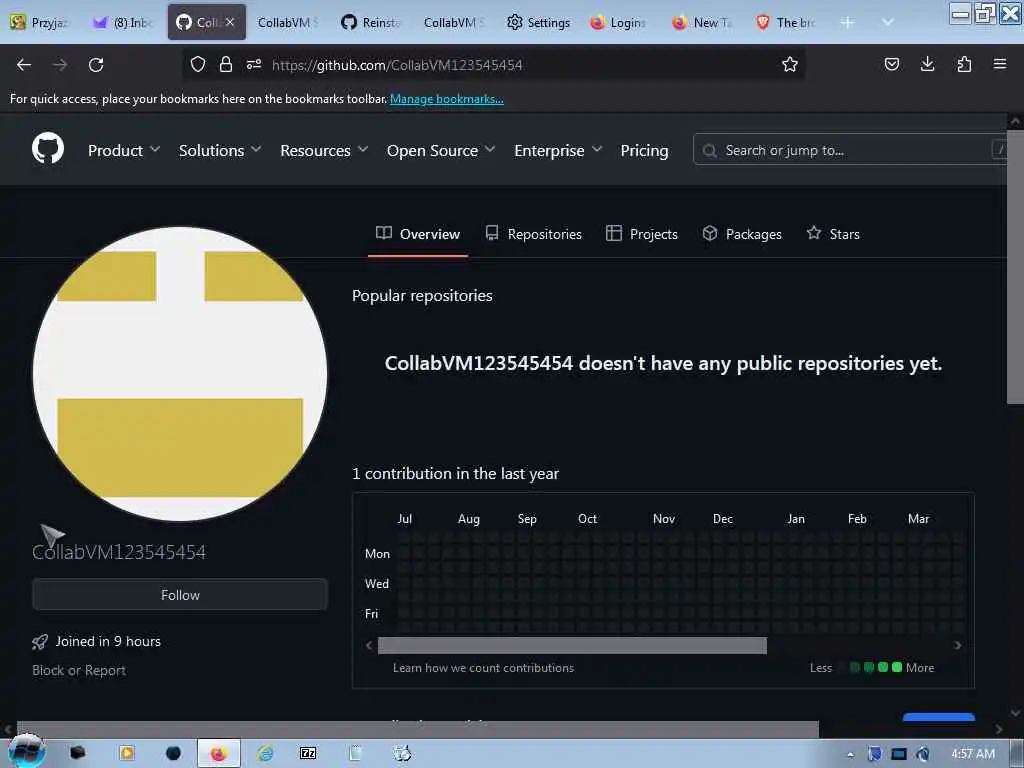1024x768 pixels.
Task: Select the Overview profile tab
Action: (418, 234)
